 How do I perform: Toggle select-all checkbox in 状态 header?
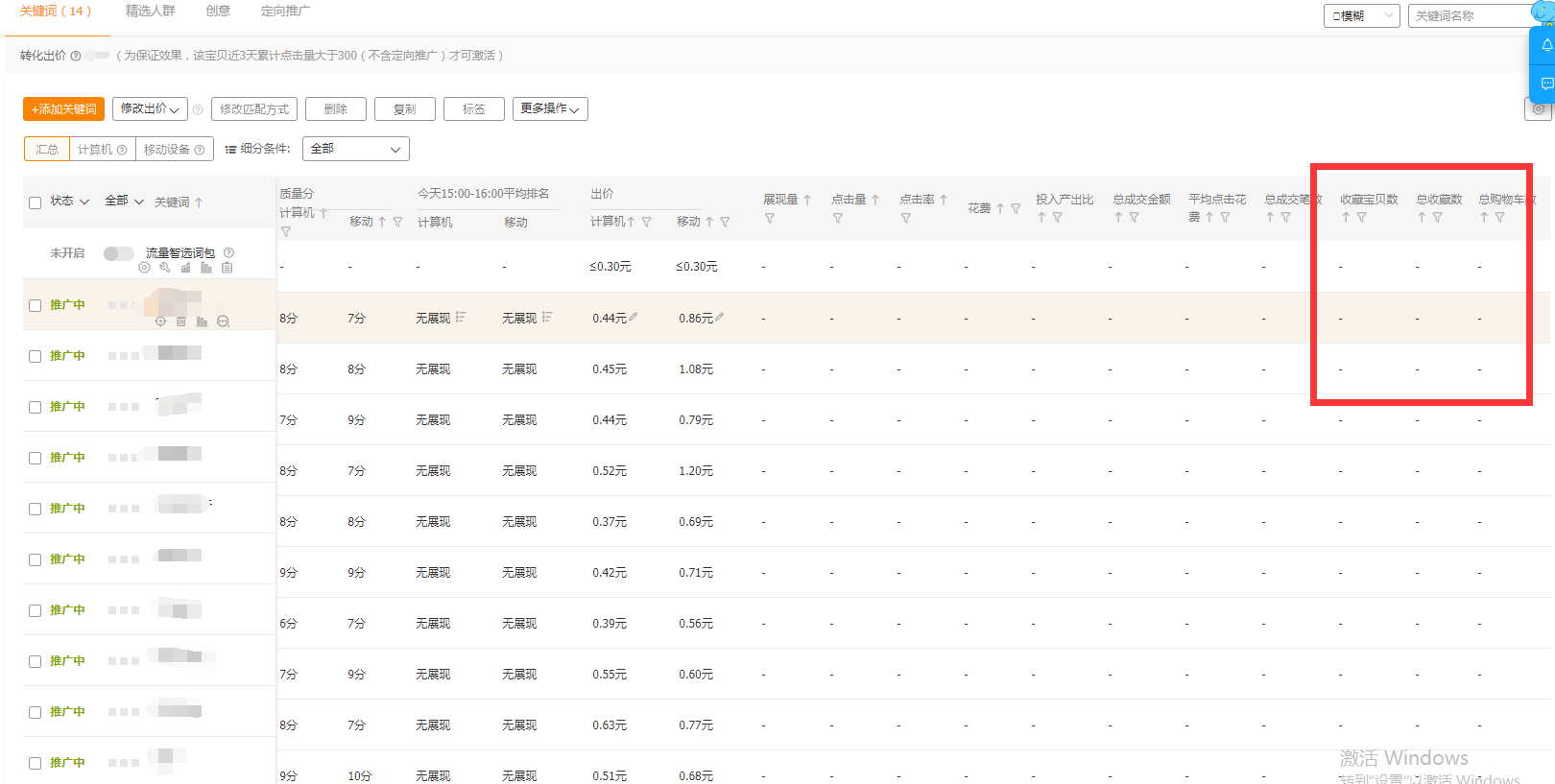35,202
